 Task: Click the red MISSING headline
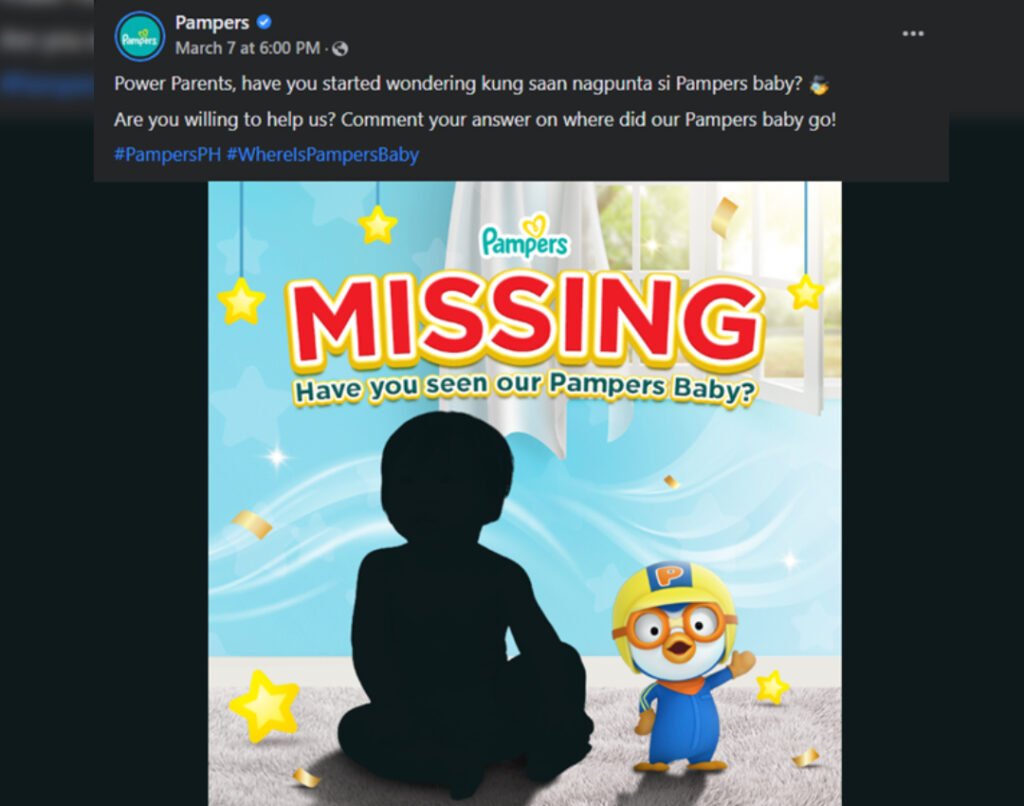coord(524,322)
